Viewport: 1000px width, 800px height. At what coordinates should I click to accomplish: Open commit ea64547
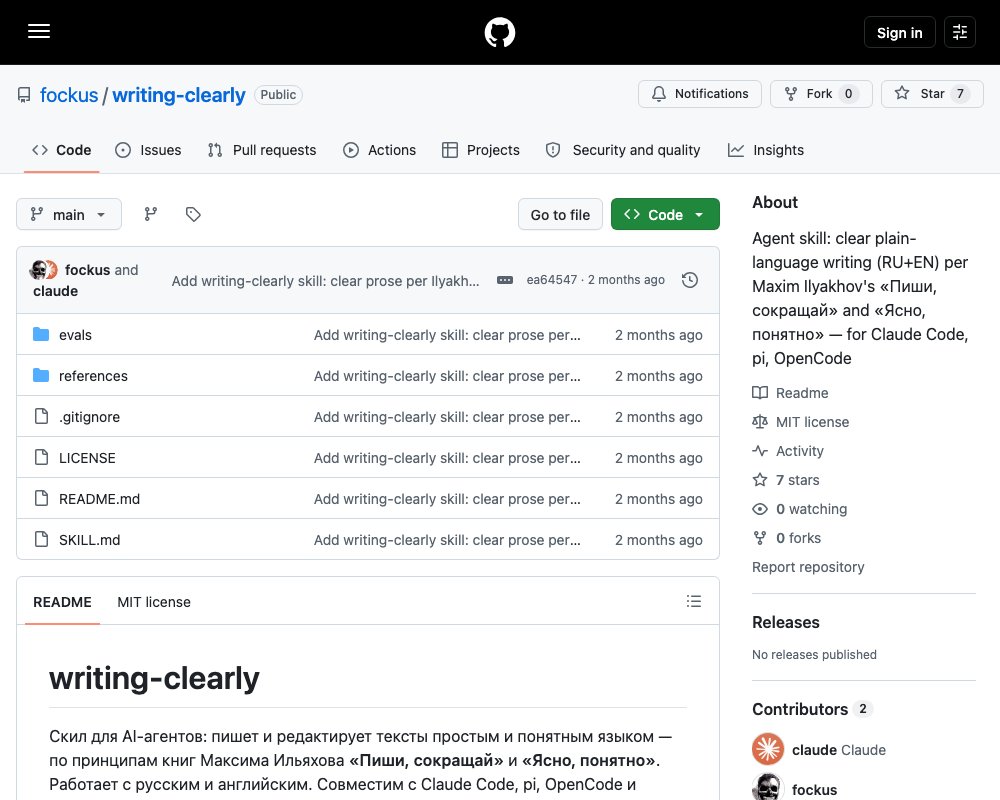click(x=552, y=279)
